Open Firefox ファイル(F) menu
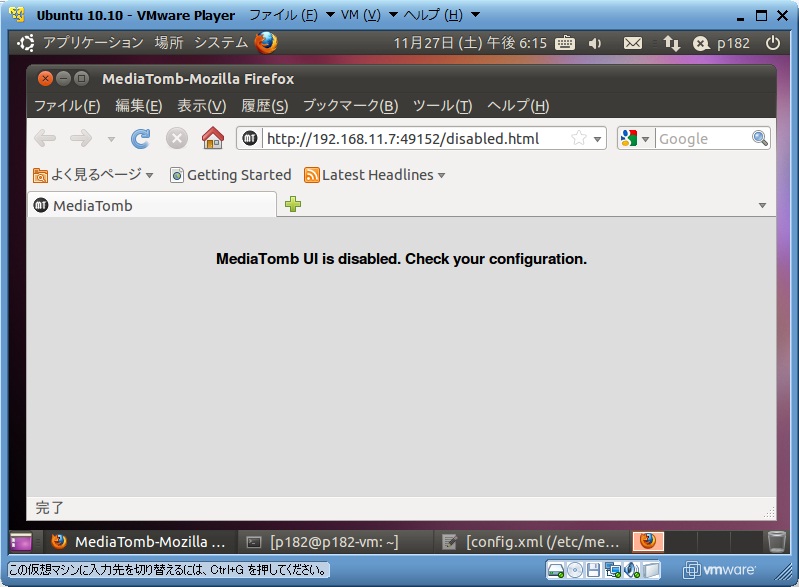Viewport: 799px width, 587px height. click(x=67, y=105)
